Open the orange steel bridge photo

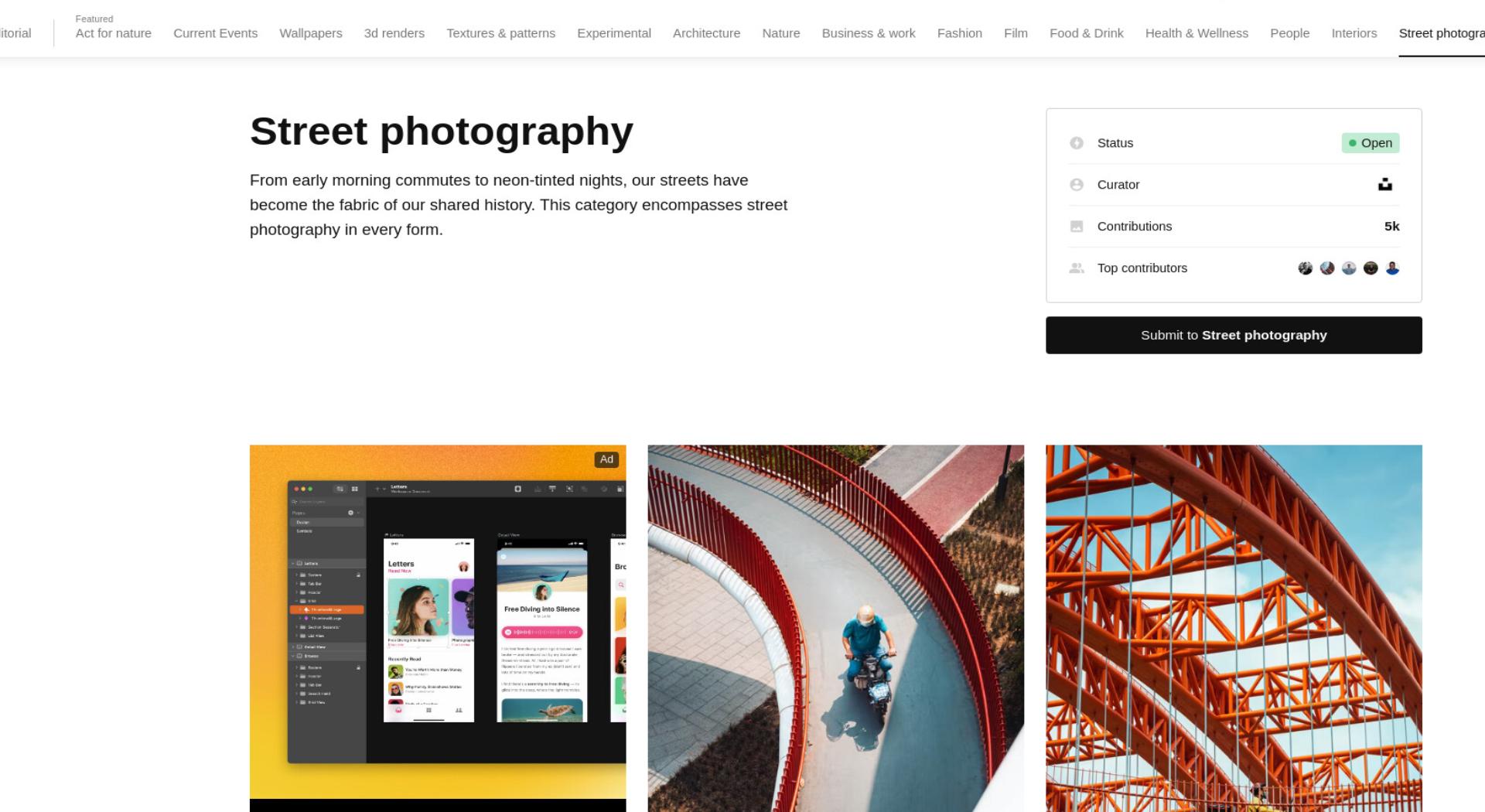1234,628
